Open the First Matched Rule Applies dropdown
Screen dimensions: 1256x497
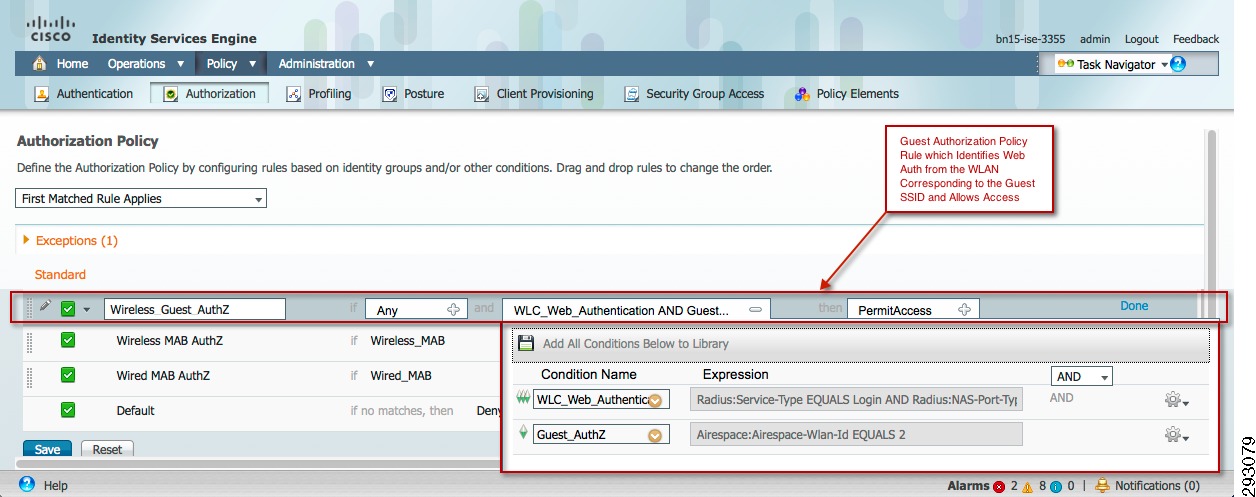pyautogui.click(x=141, y=198)
